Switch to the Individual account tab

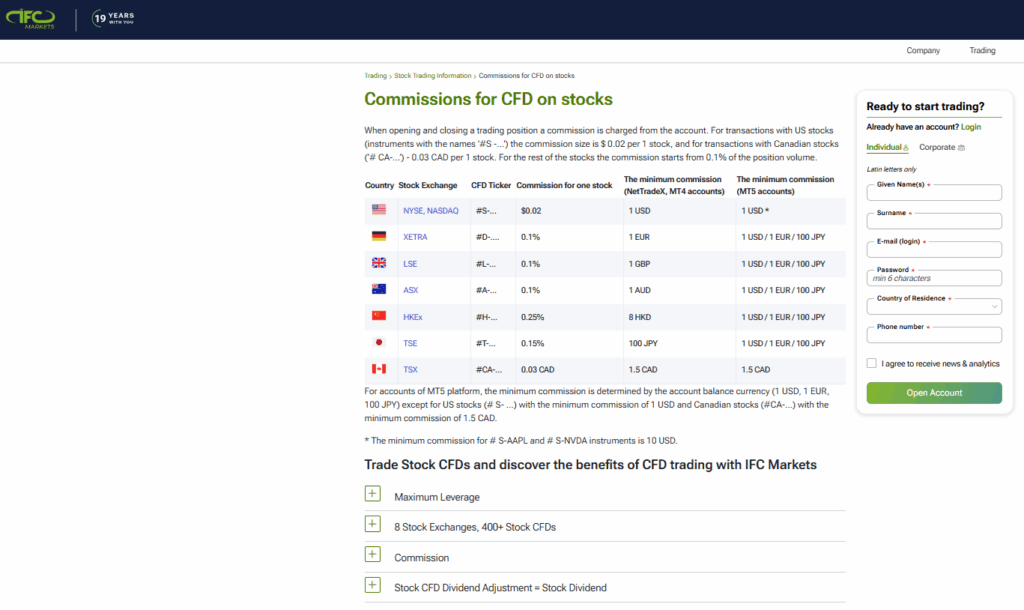887,148
